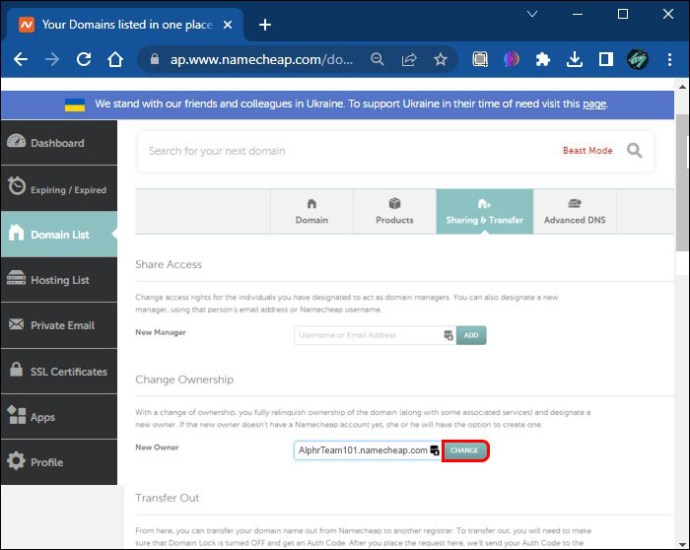Click the Namecheap favicon on the tab
Image resolution: width=690 pixels, height=550 pixels.
pyautogui.click(x=26, y=25)
